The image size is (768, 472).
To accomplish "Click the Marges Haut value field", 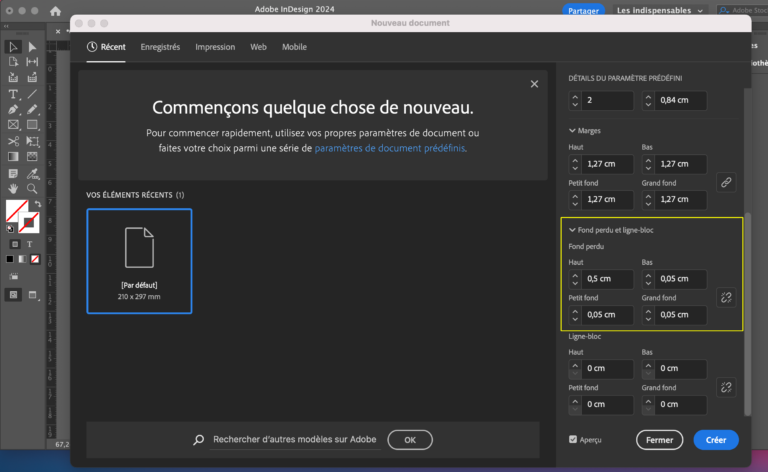I will pyautogui.click(x=607, y=164).
